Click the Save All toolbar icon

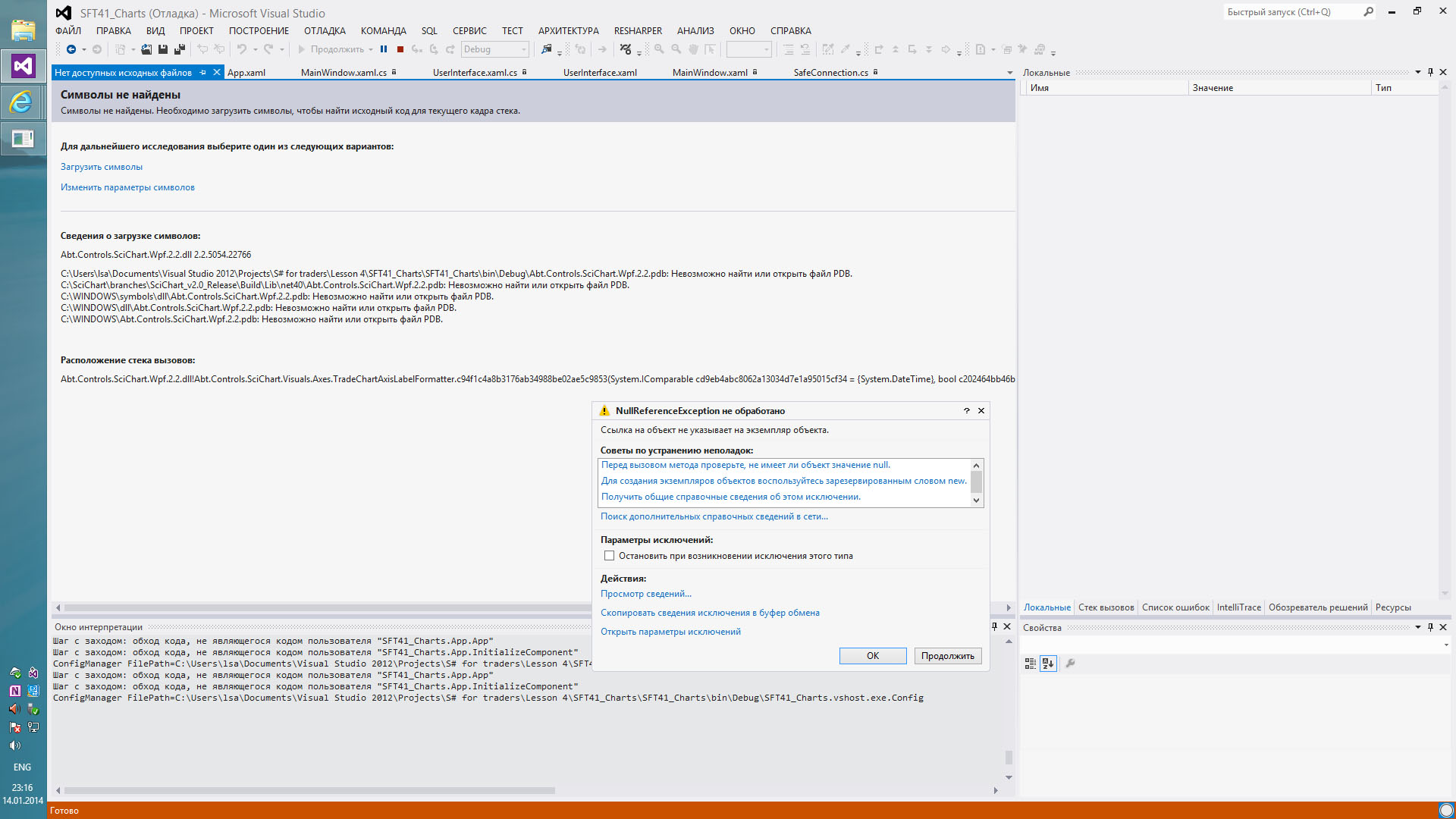pos(180,49)
